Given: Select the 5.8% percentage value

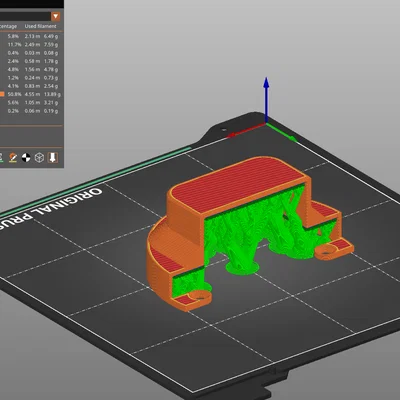Looking at the screenshot, I should tap(13, 36).
